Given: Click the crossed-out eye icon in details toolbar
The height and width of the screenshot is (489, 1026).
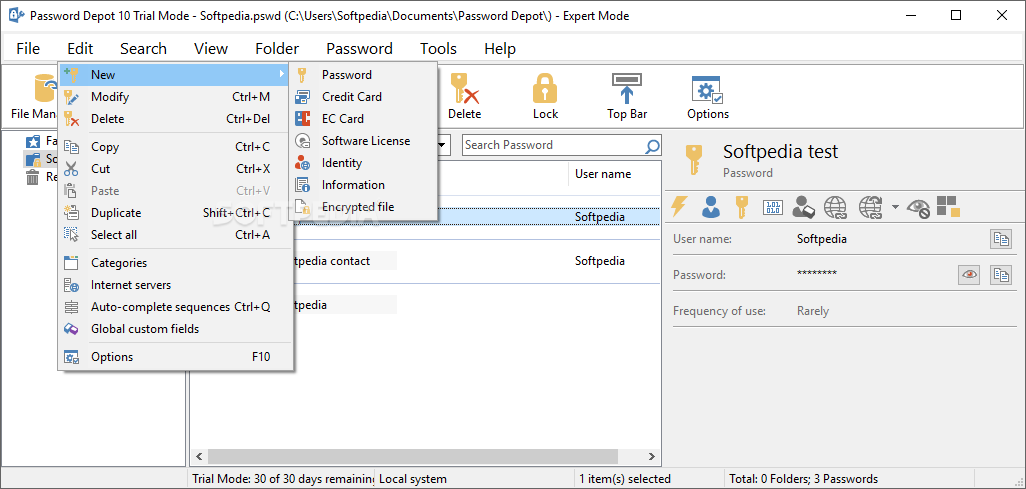Looking at the screenshot, I should (918, 208).
